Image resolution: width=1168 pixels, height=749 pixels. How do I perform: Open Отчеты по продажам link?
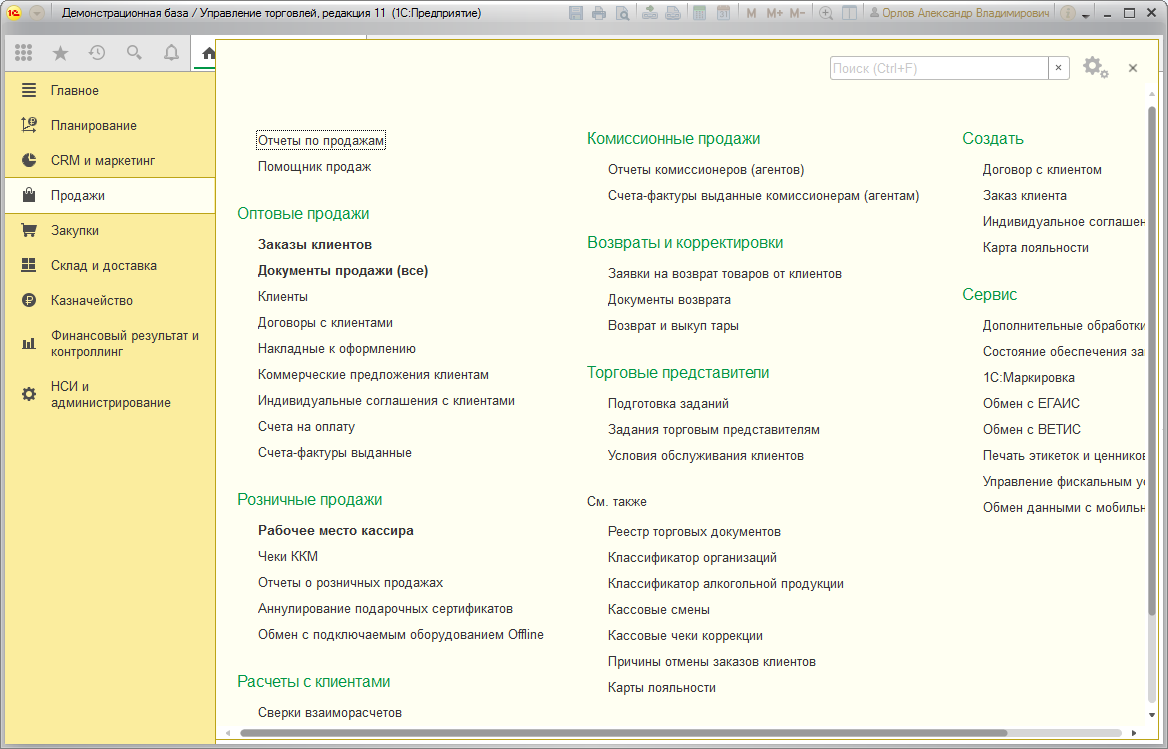pyautogui.click(x=321, y=140)
